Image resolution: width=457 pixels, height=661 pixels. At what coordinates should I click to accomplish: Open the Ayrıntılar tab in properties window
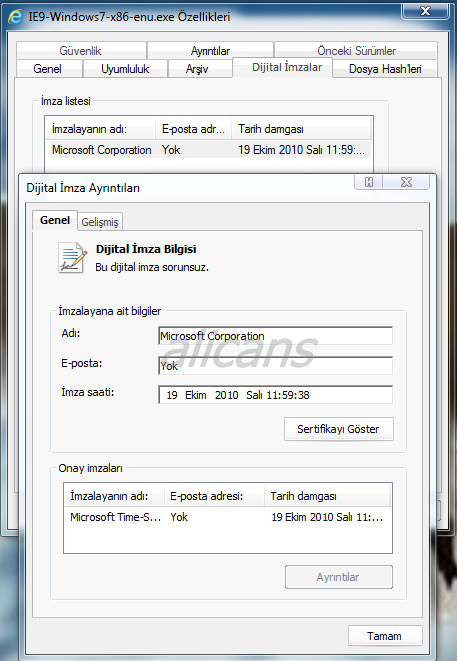click(210, 51)
